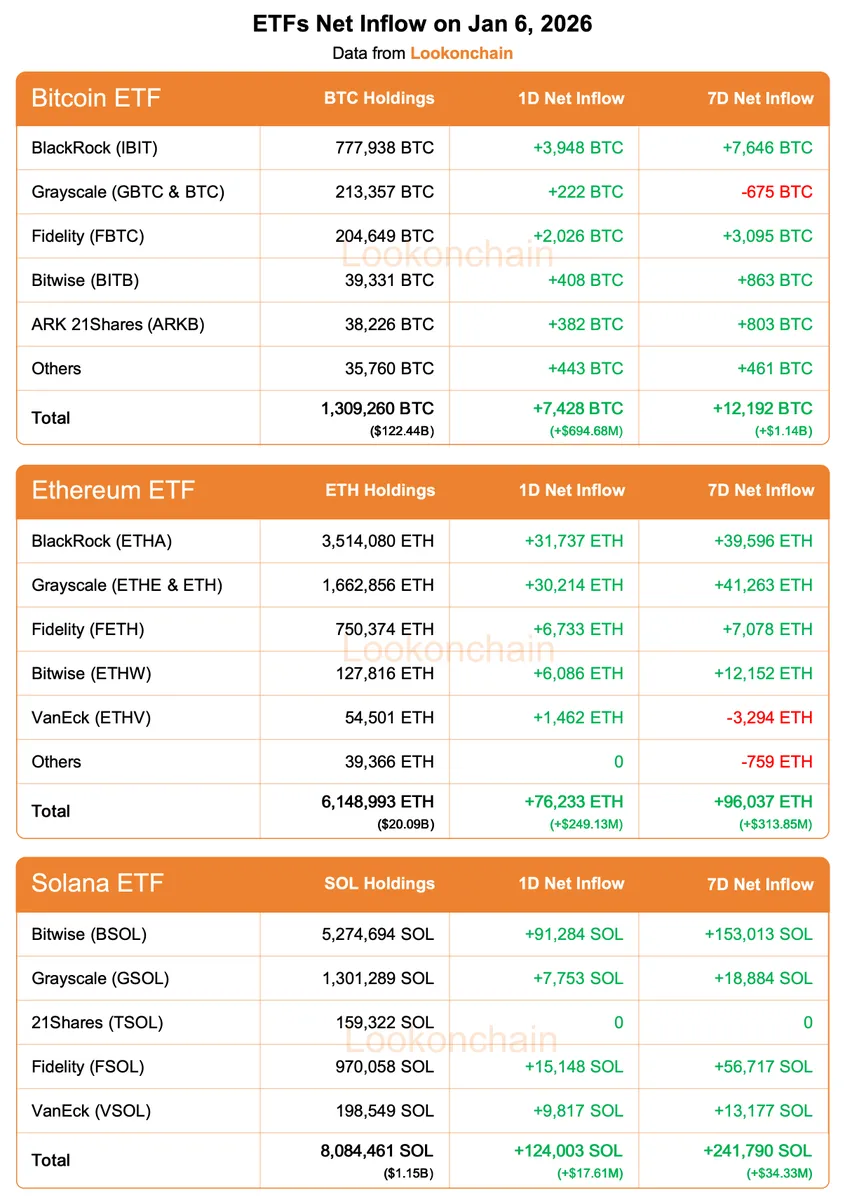
Task: Select the Fidelity (FBTC) row label
Action: pyautogui.click(x=88, y=236)
